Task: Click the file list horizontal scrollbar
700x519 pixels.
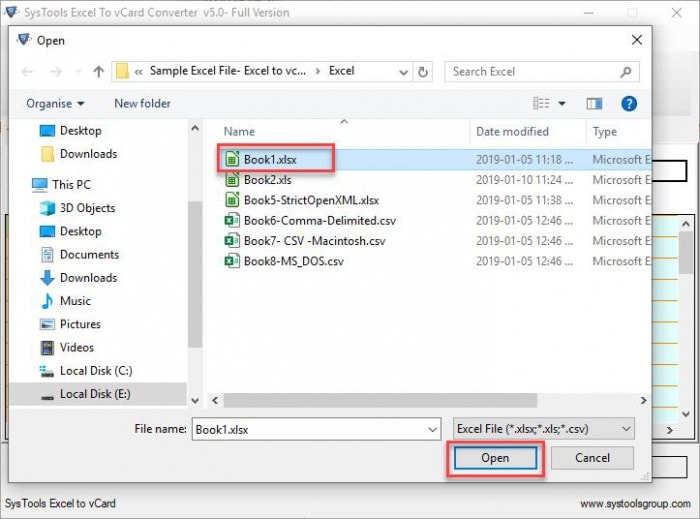Action: (x=380, y=400)
